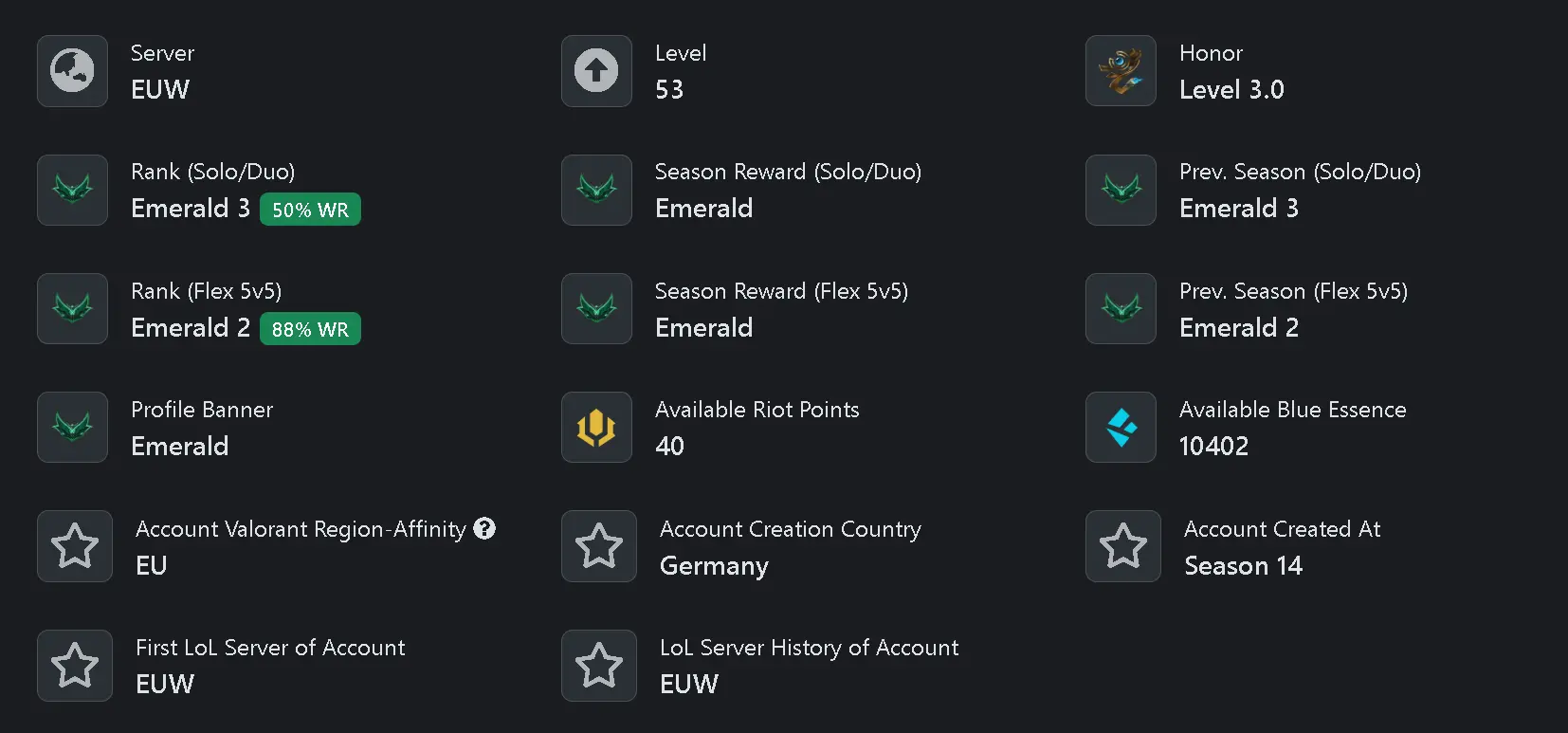The image size is (1568, 733).
Task: Click the question mark help icon near Region-Affinity
Action: (x=484, y=528)
